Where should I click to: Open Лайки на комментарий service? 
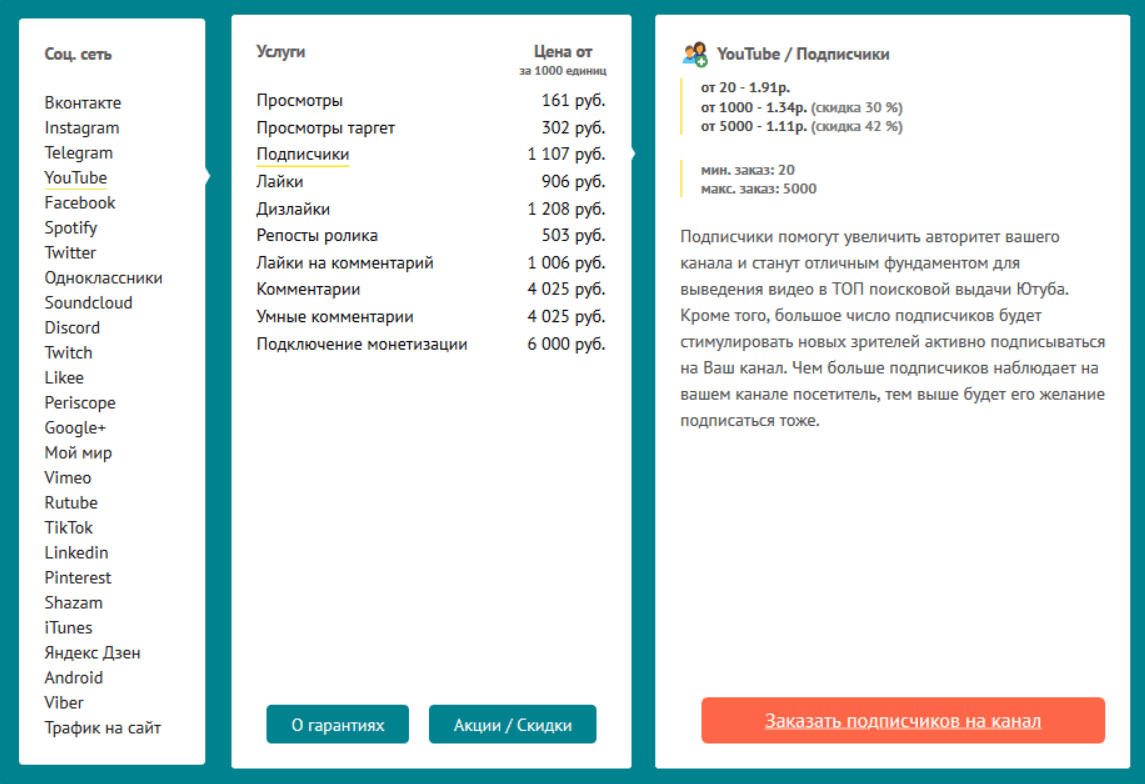tap(345, 262)
